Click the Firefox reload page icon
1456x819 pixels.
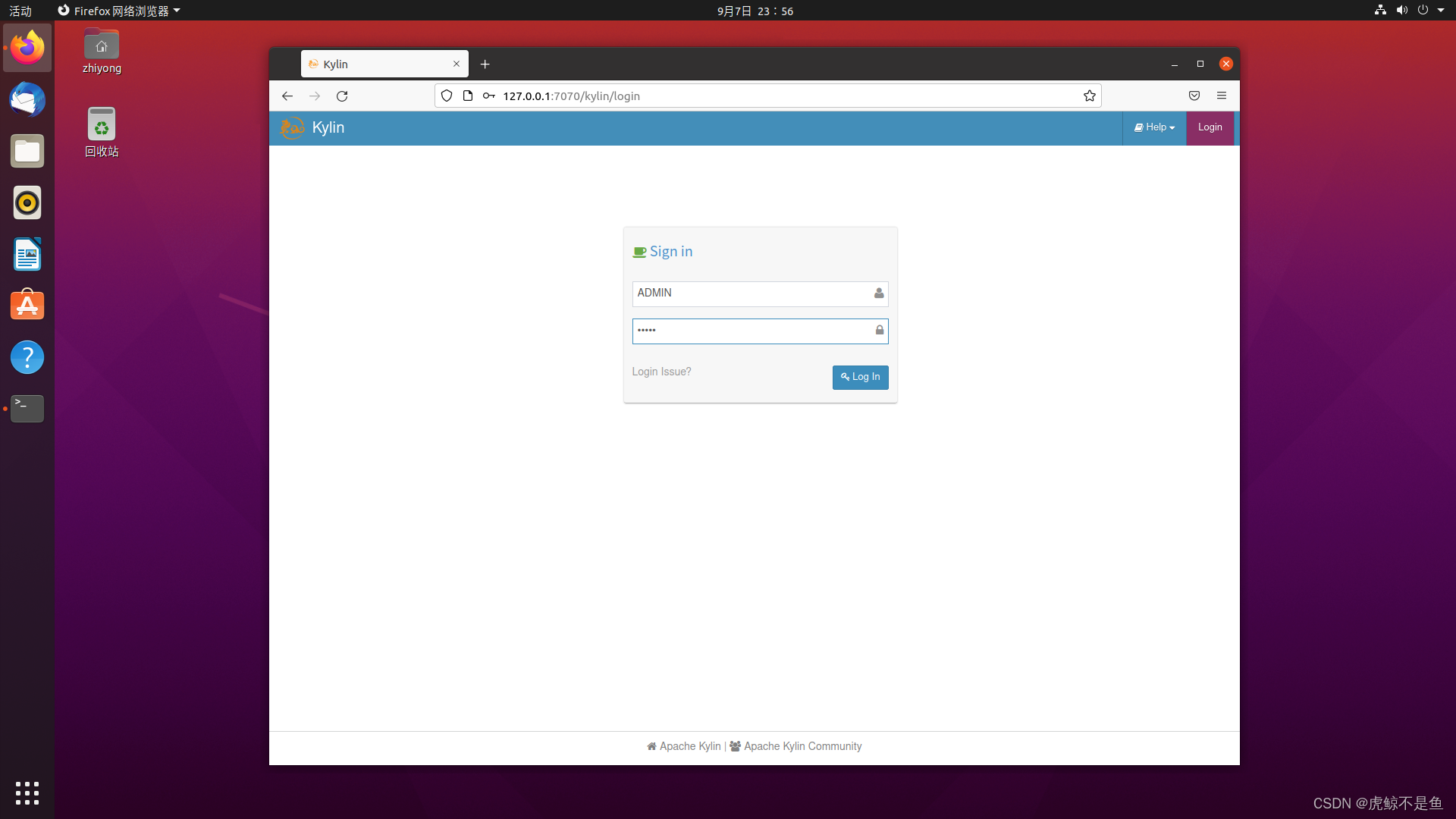(x=342, y=96)
